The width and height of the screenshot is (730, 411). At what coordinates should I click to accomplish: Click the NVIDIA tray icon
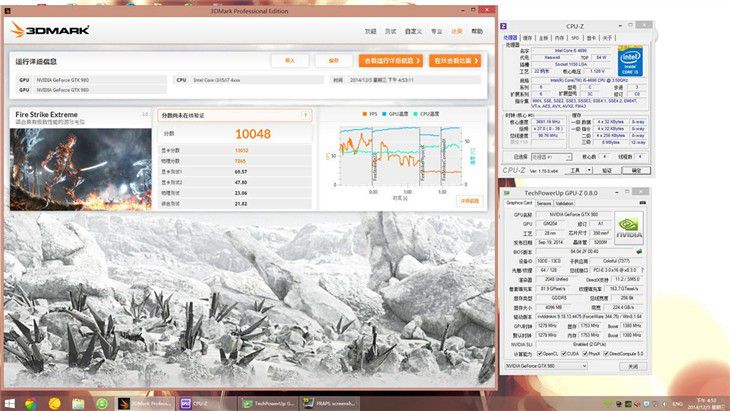pos(628,404)
